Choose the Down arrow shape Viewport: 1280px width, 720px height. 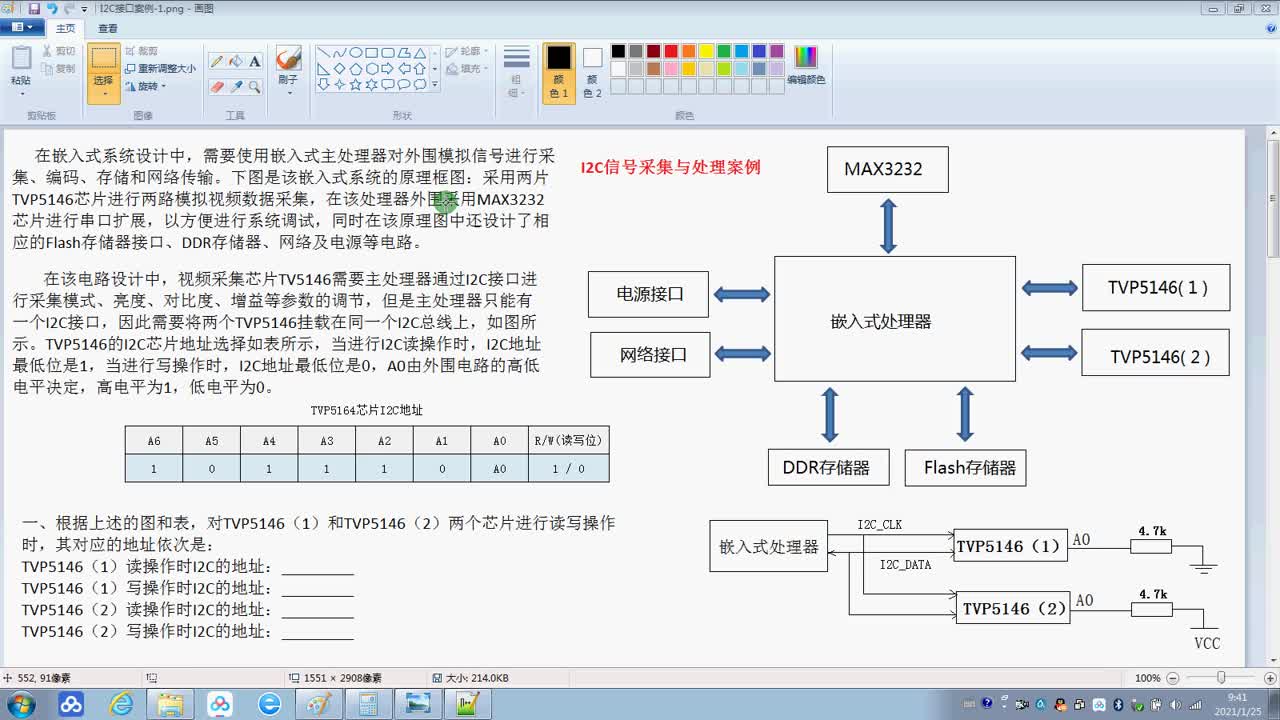click(x=323, y=85)
